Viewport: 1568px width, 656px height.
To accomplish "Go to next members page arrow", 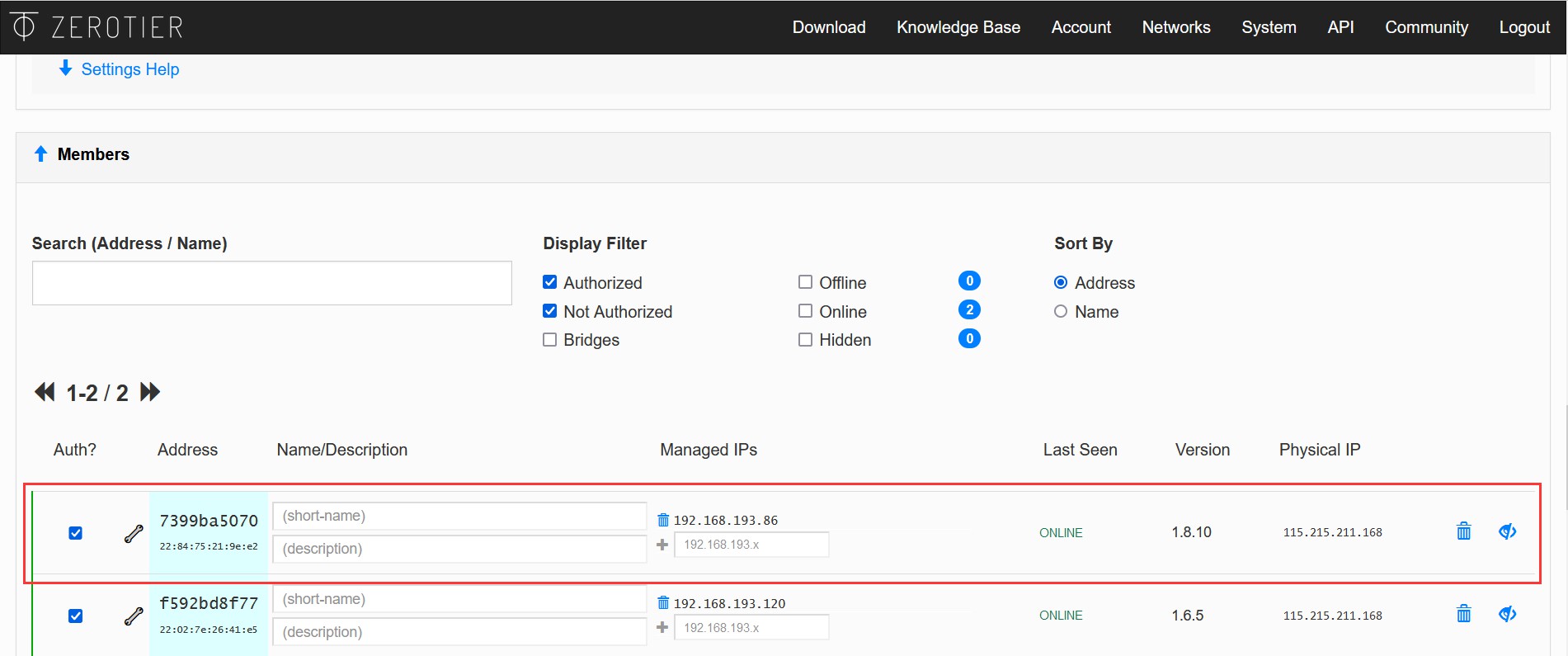I will coord(150,392).
